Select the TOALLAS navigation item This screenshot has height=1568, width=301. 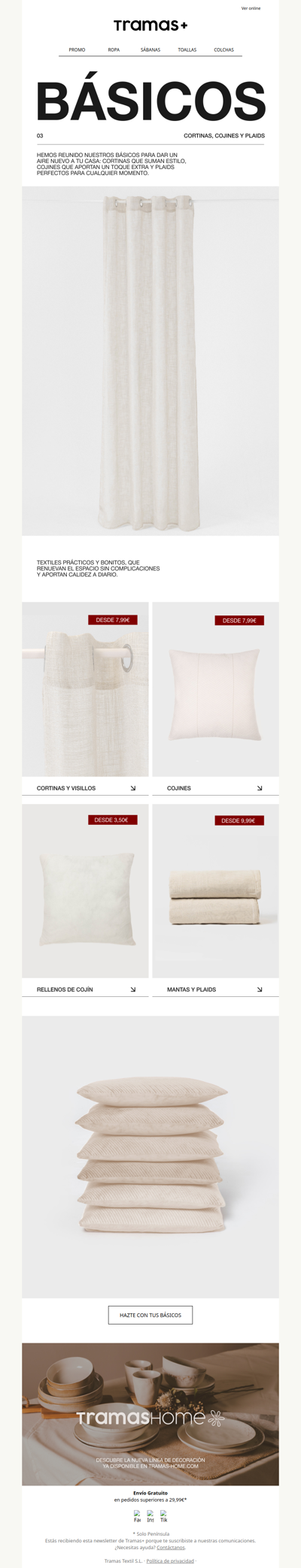coord(187,50)
